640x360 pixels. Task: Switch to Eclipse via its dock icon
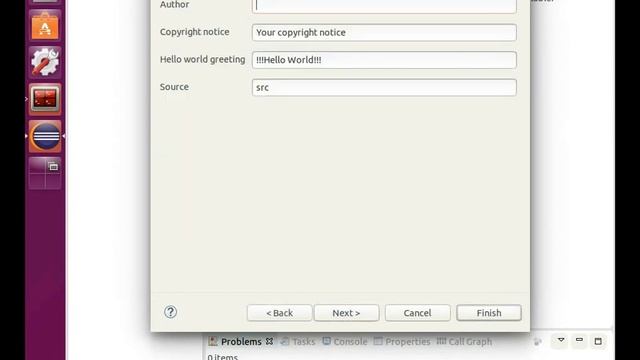click(x=45, y=136)
